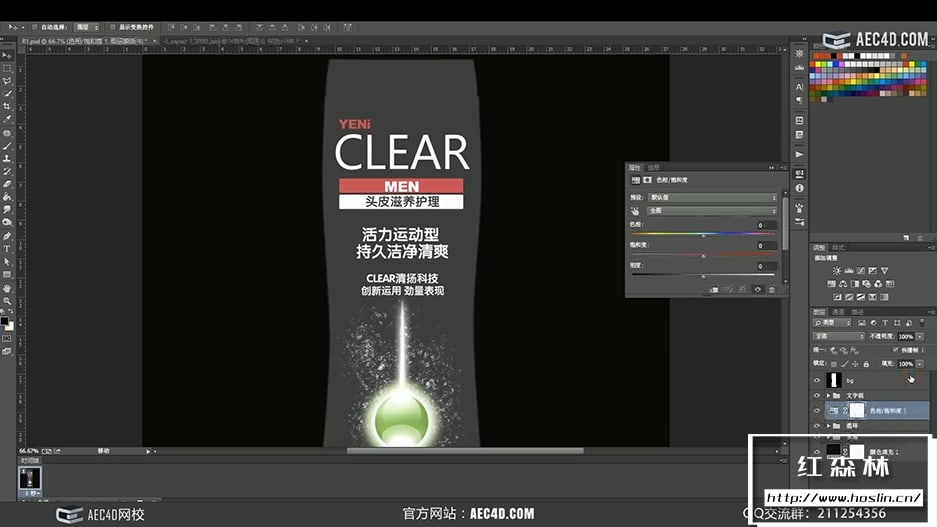Select the Clone Stamp tool

[7, 158]
